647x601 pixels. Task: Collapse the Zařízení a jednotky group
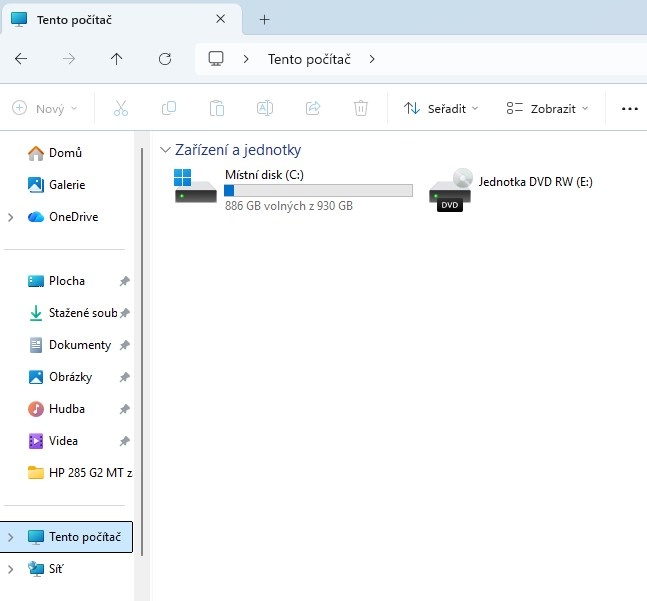pyautogui.click(x=165, y=150)
